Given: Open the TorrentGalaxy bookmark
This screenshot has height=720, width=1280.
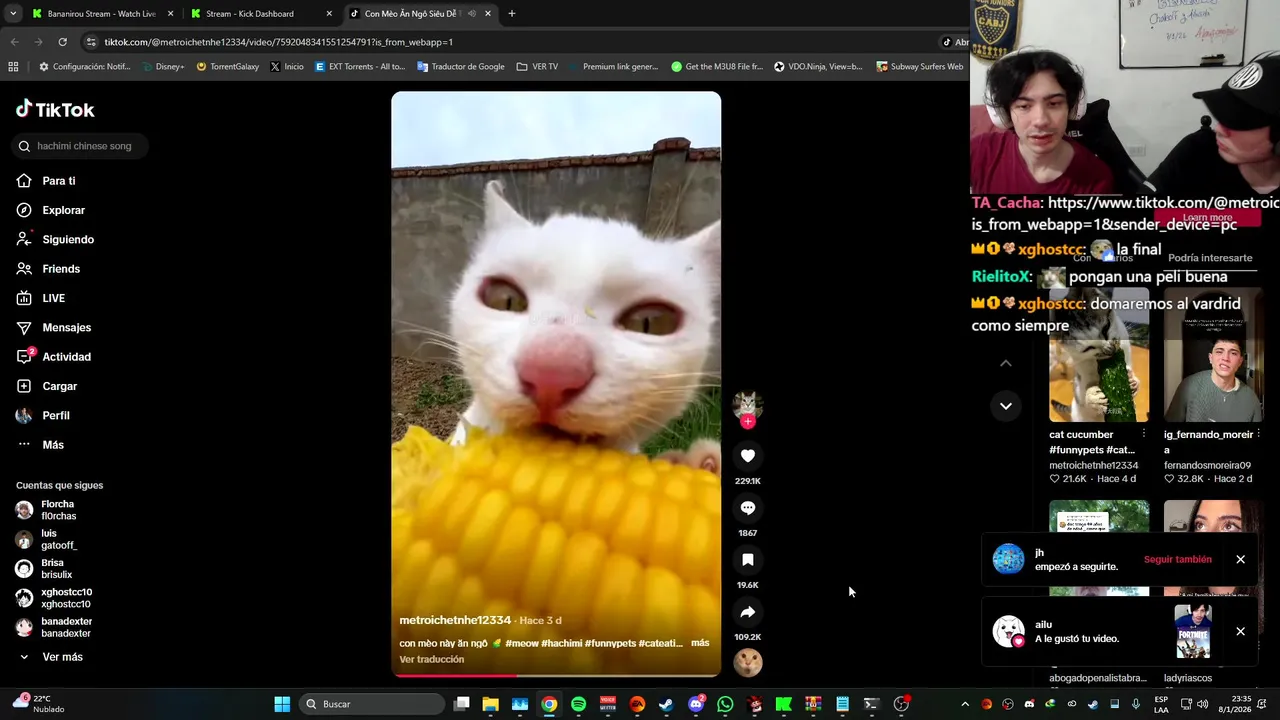Looking at the screenshot, I should (227, 66).
